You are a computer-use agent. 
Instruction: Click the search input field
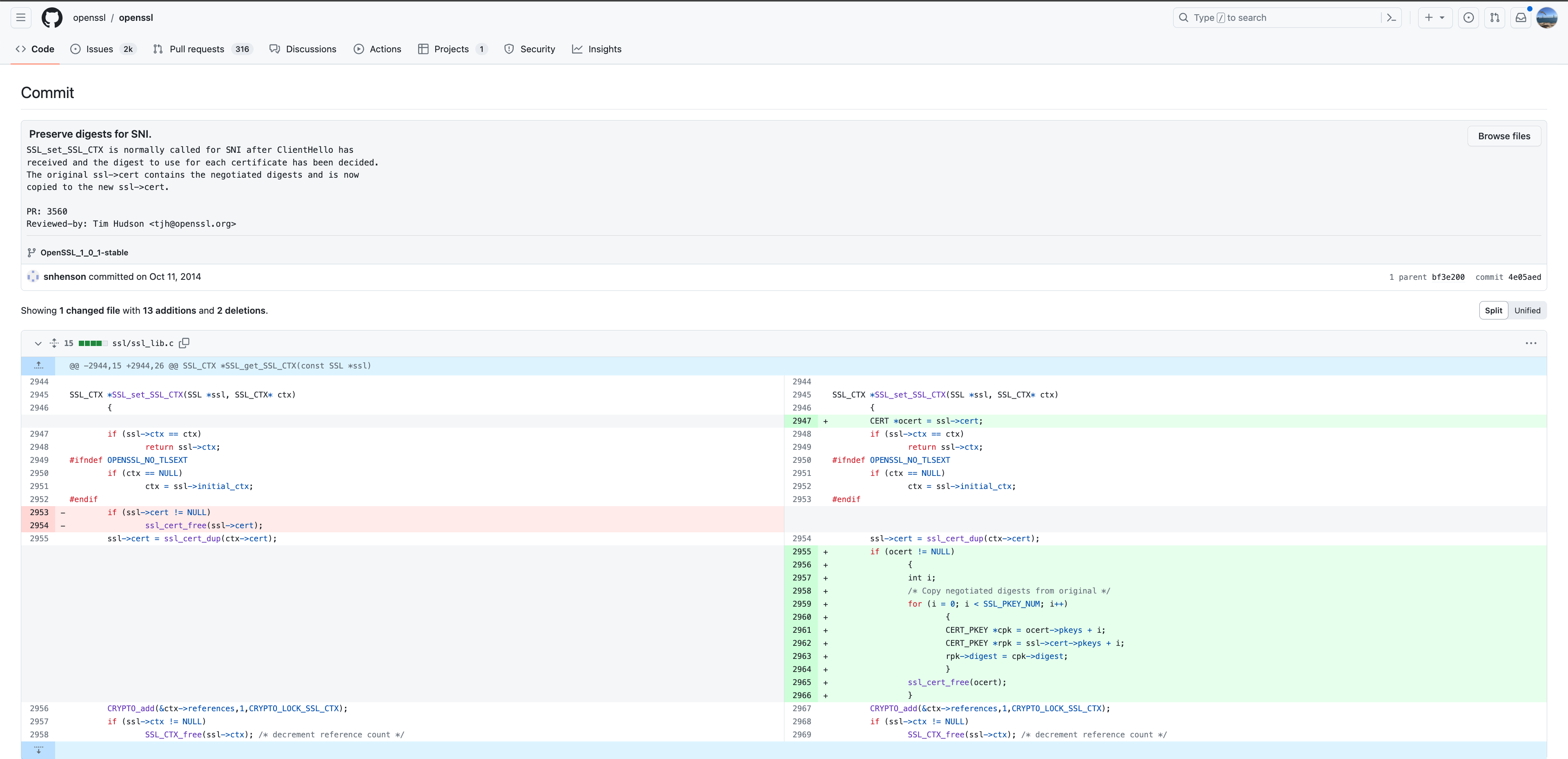[x=1278, y=17]
